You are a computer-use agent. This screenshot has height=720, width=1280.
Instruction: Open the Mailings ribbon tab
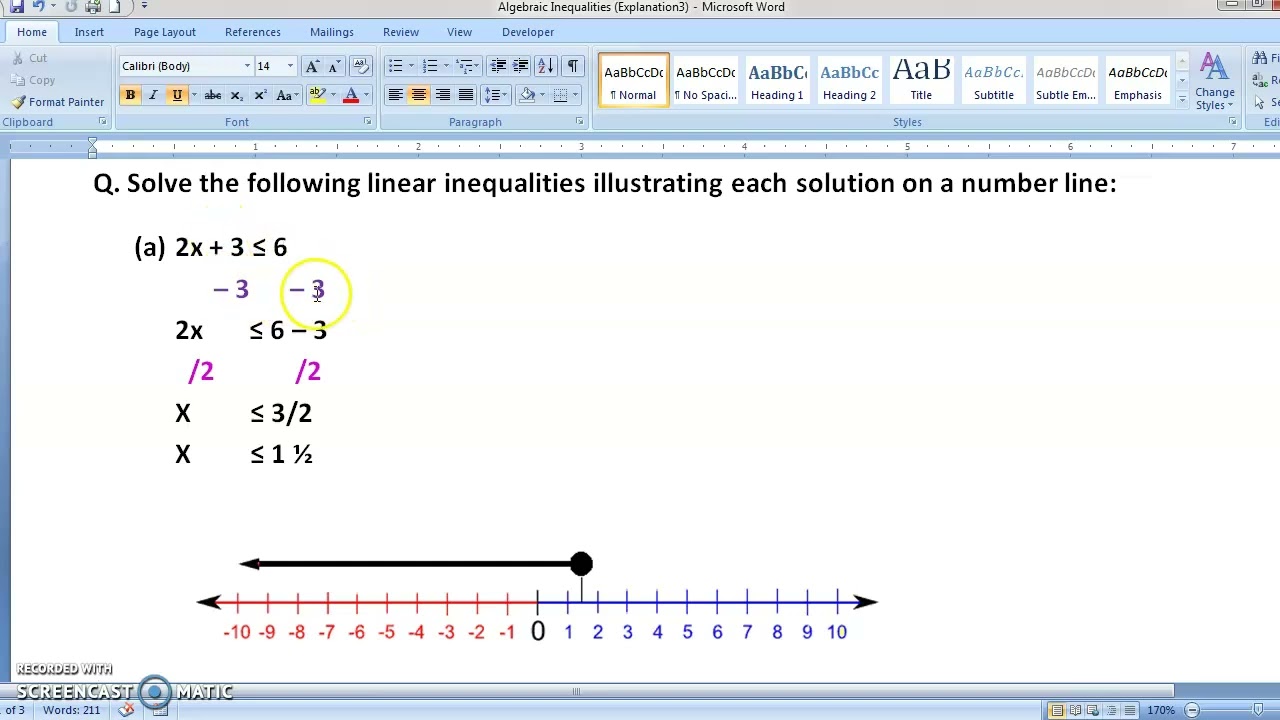coord(332,32)
